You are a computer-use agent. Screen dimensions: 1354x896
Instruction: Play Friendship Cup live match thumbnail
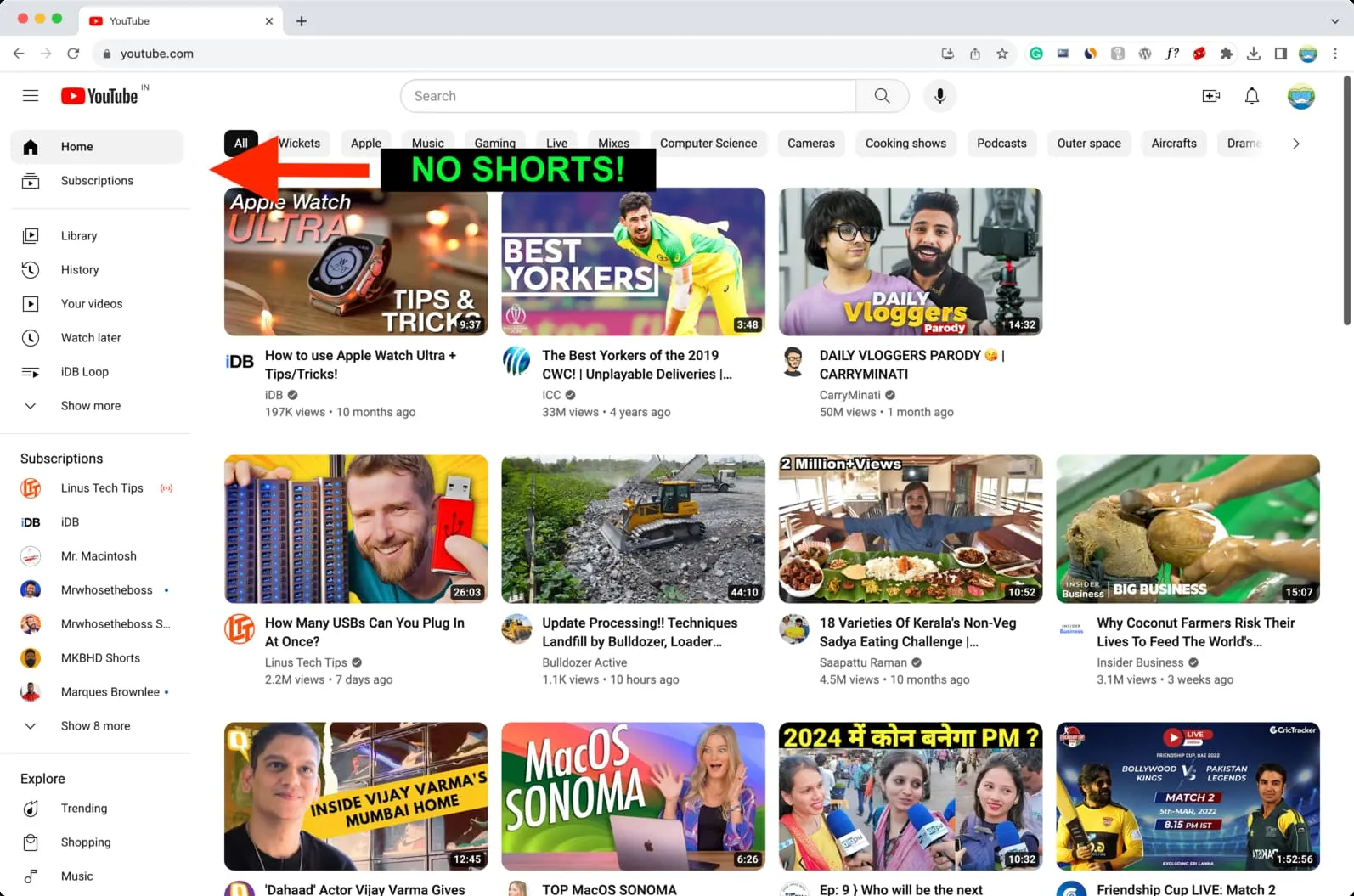(x=1188, y=797)
